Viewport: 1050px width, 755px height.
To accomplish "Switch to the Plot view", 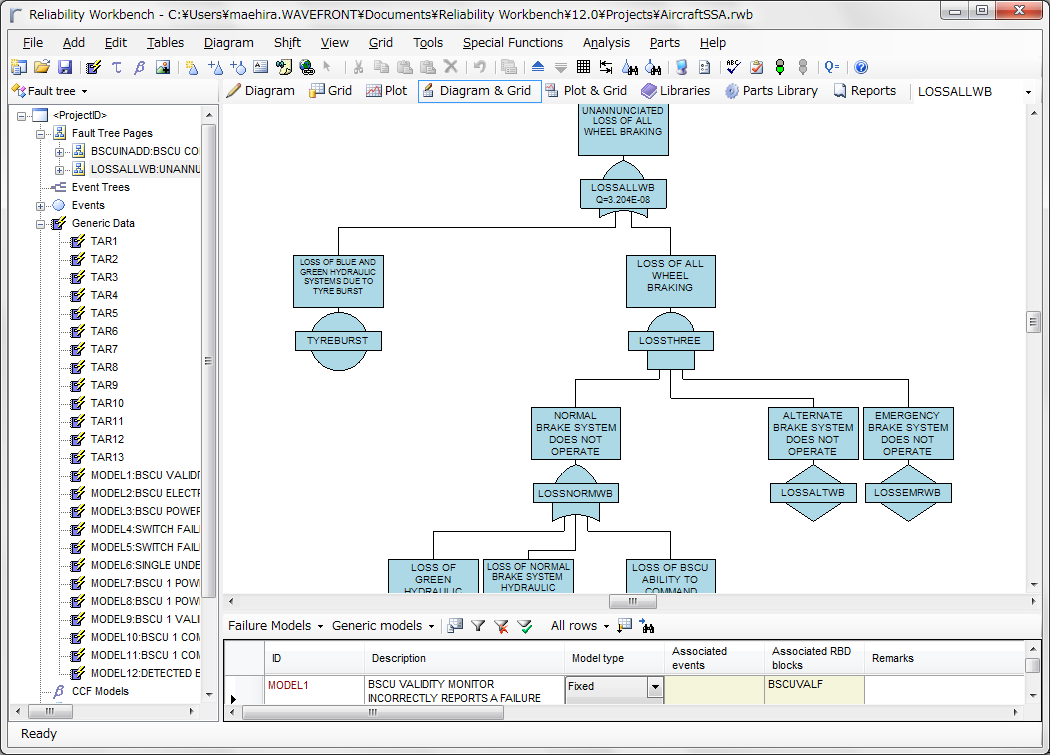I will pos(386,91).
